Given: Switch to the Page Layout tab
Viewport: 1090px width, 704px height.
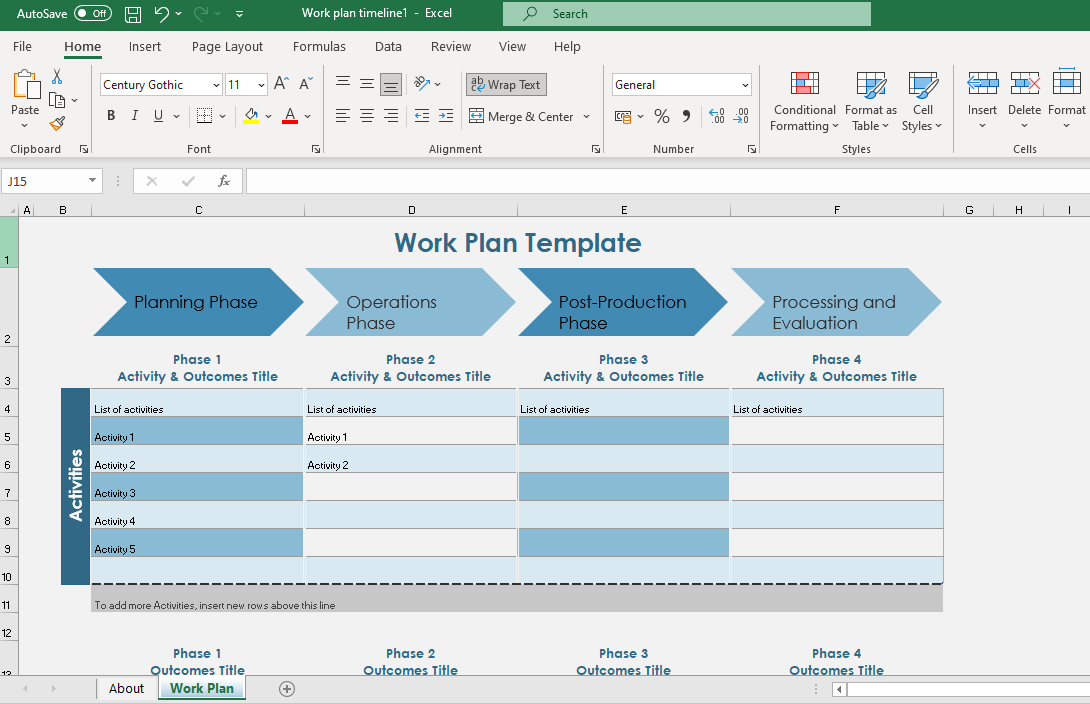Looking at the screenshot, I should pos(227,47).
